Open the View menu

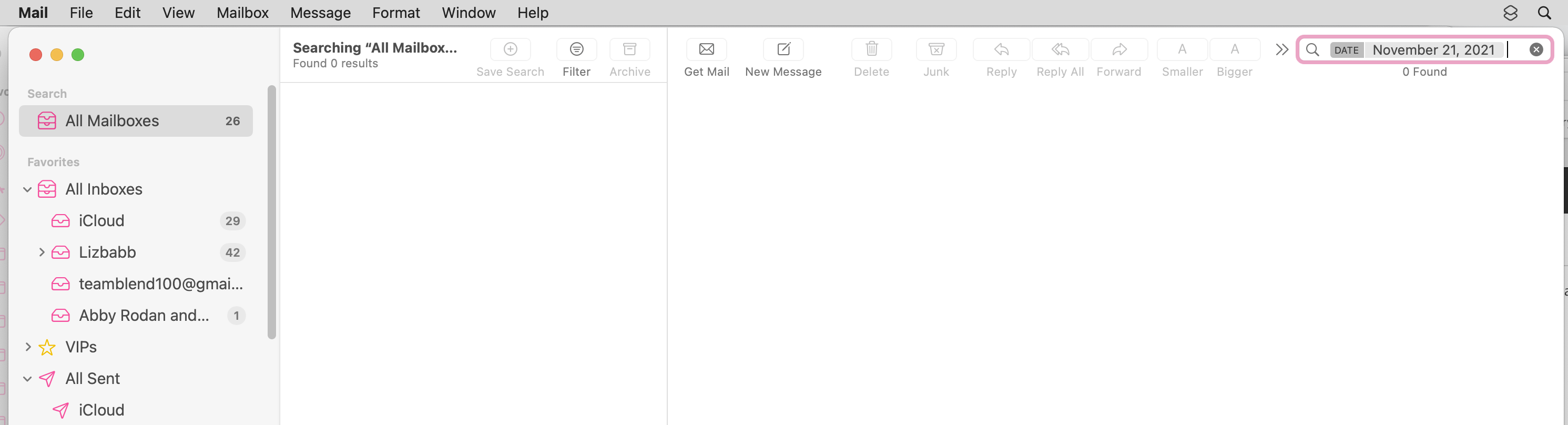click(x=178, y=13)
